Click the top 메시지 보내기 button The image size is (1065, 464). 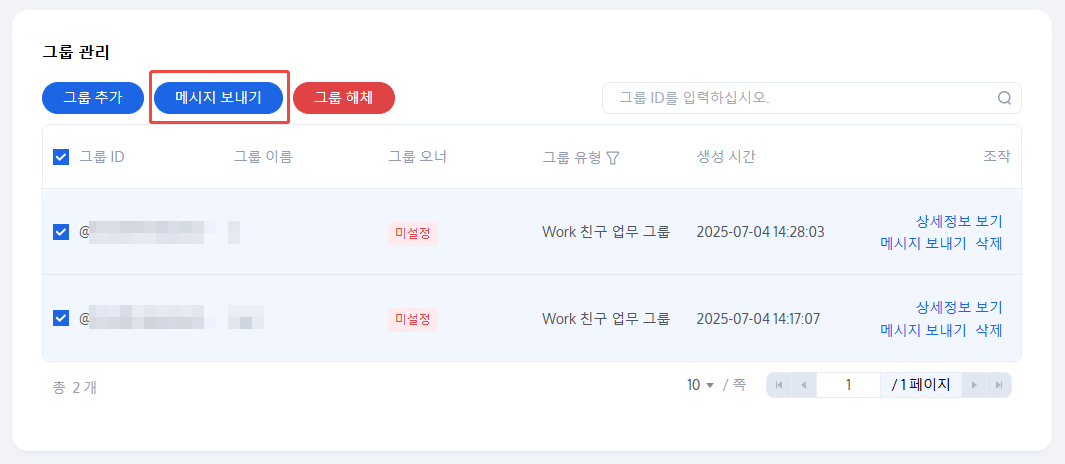tap(218, 98)
